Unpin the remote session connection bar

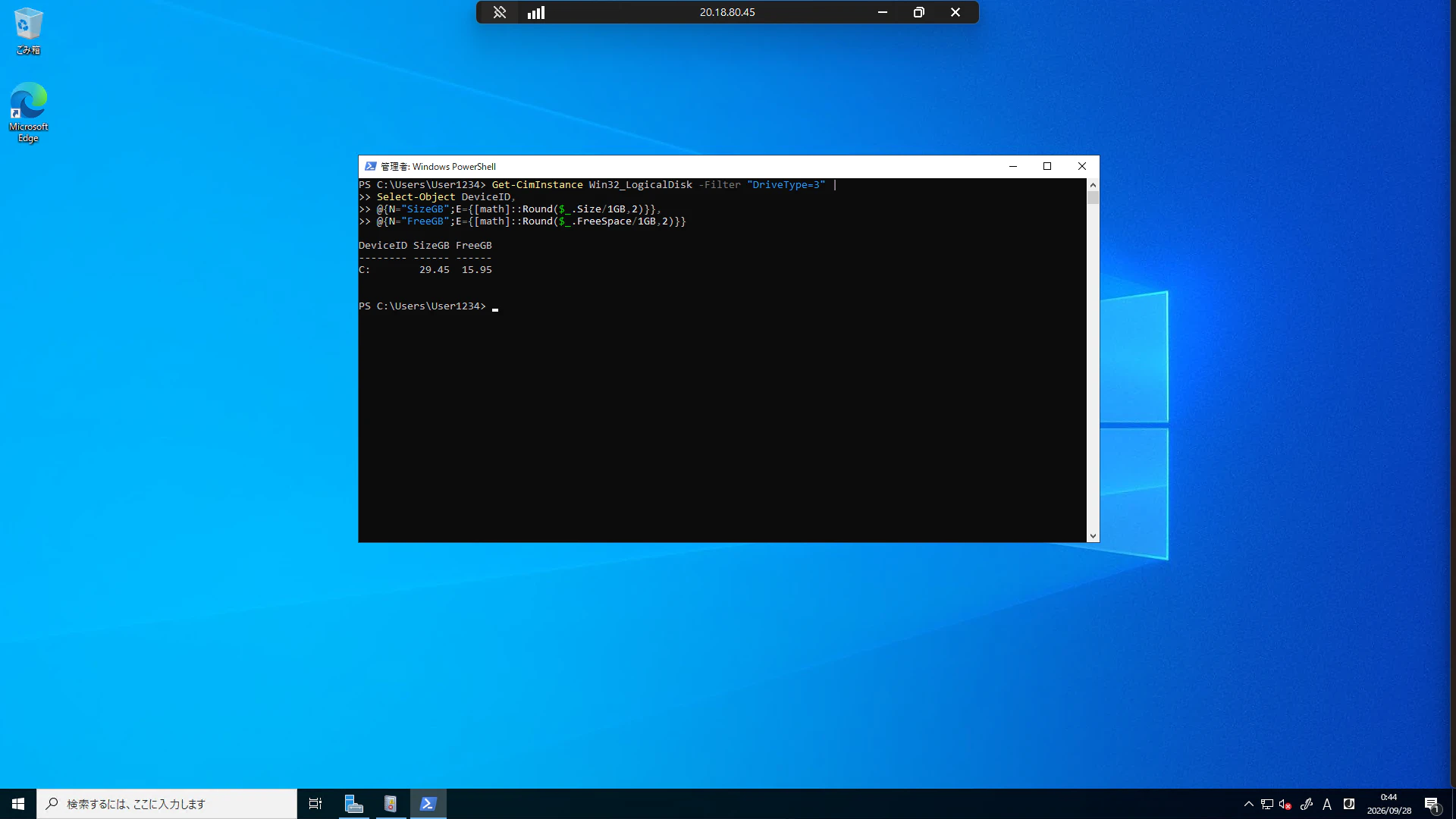pos(500,12)
